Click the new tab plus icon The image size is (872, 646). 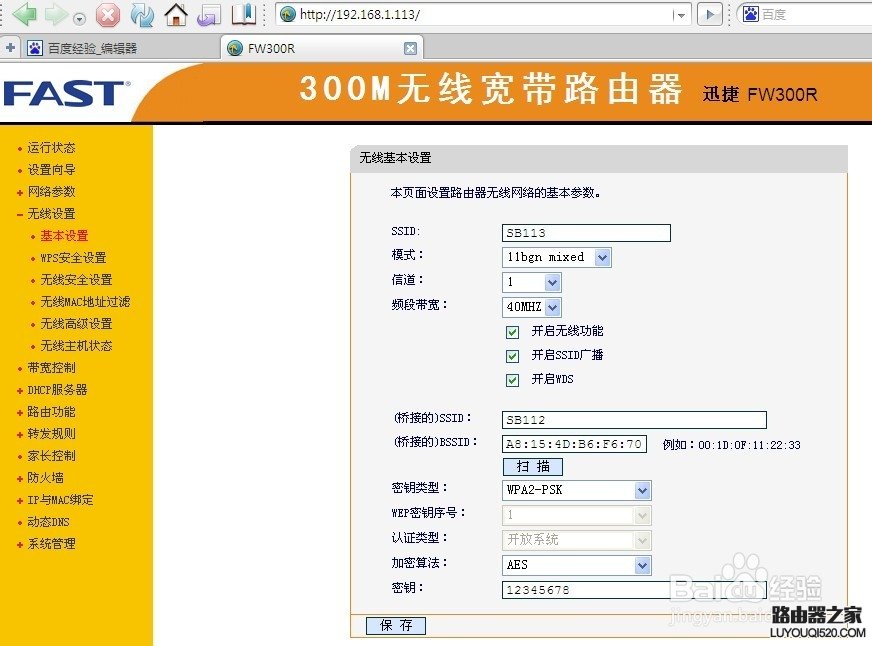[9, 47]
